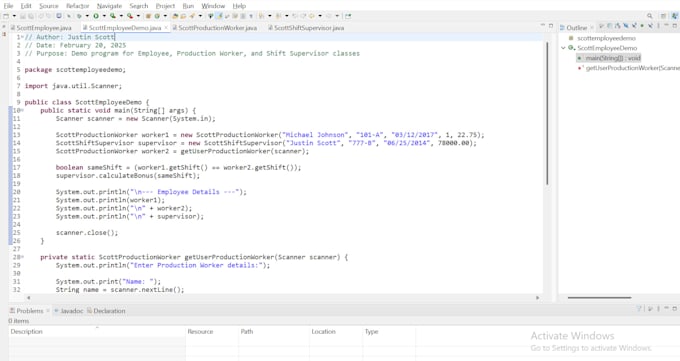
Task: Close the ScottEmployeeDemo.java tab
Action: pos(166,28)
